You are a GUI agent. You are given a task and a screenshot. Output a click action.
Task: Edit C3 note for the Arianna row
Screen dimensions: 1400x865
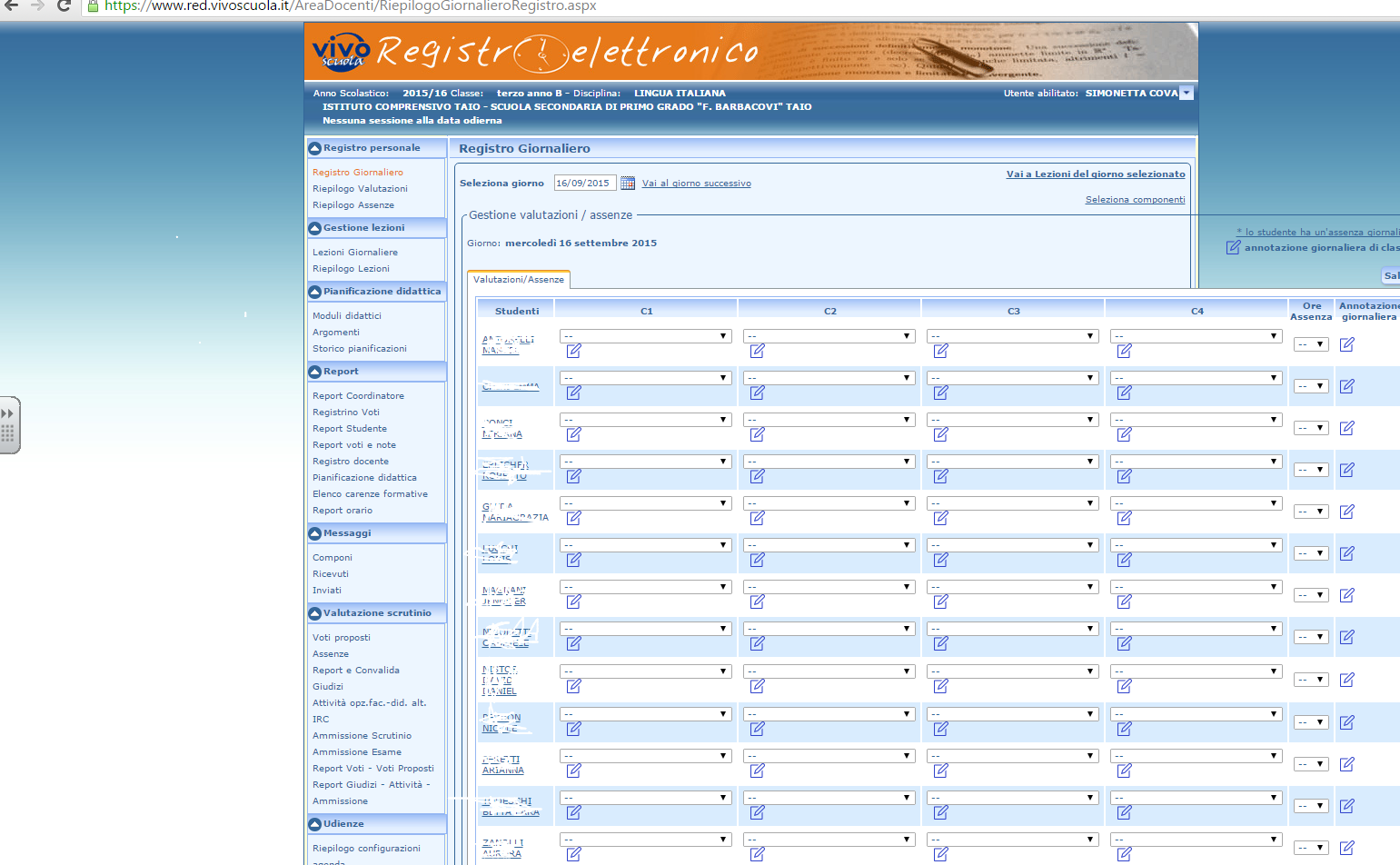(x=941, y=771)
